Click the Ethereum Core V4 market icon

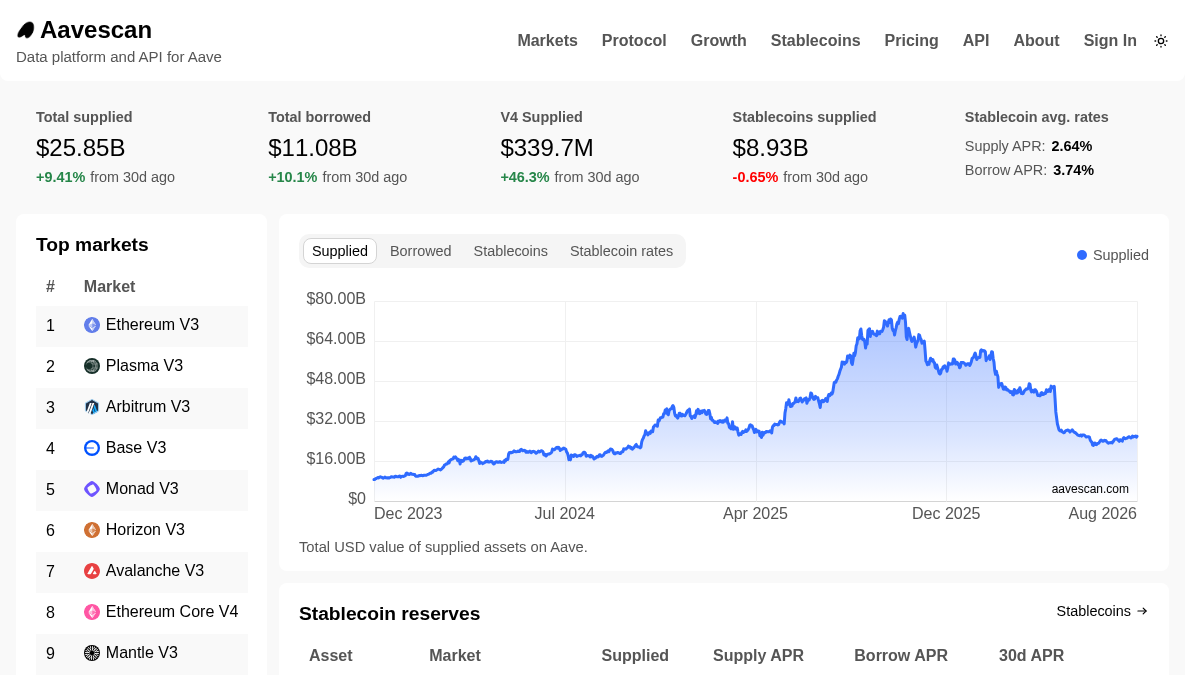(x=92, y=612)
